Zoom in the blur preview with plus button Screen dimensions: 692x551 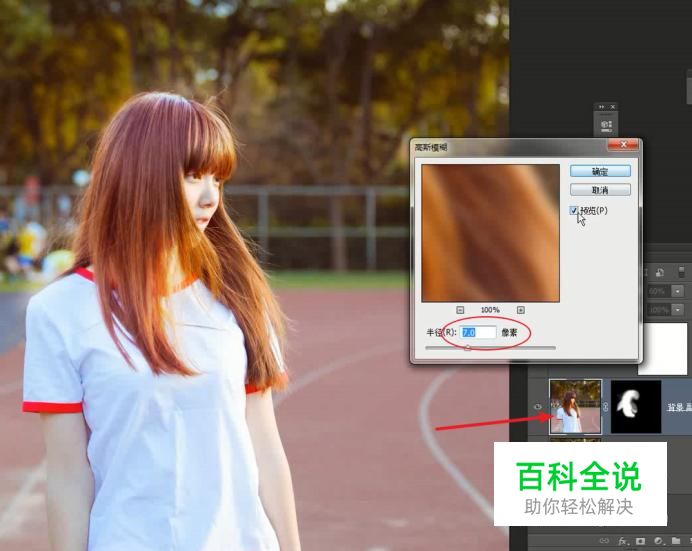click(521, 310)
